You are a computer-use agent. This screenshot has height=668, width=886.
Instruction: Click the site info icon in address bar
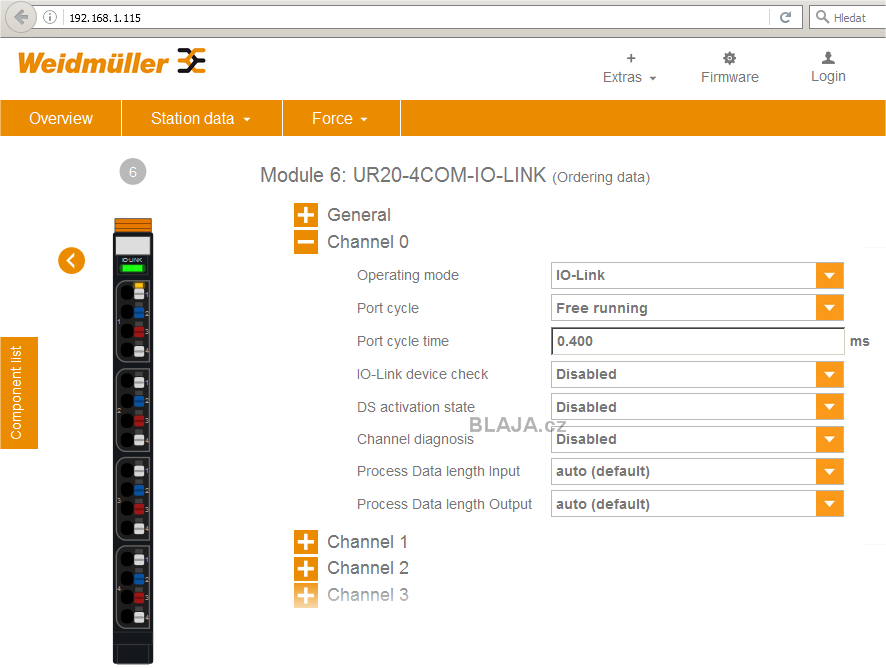click(50, 18)
